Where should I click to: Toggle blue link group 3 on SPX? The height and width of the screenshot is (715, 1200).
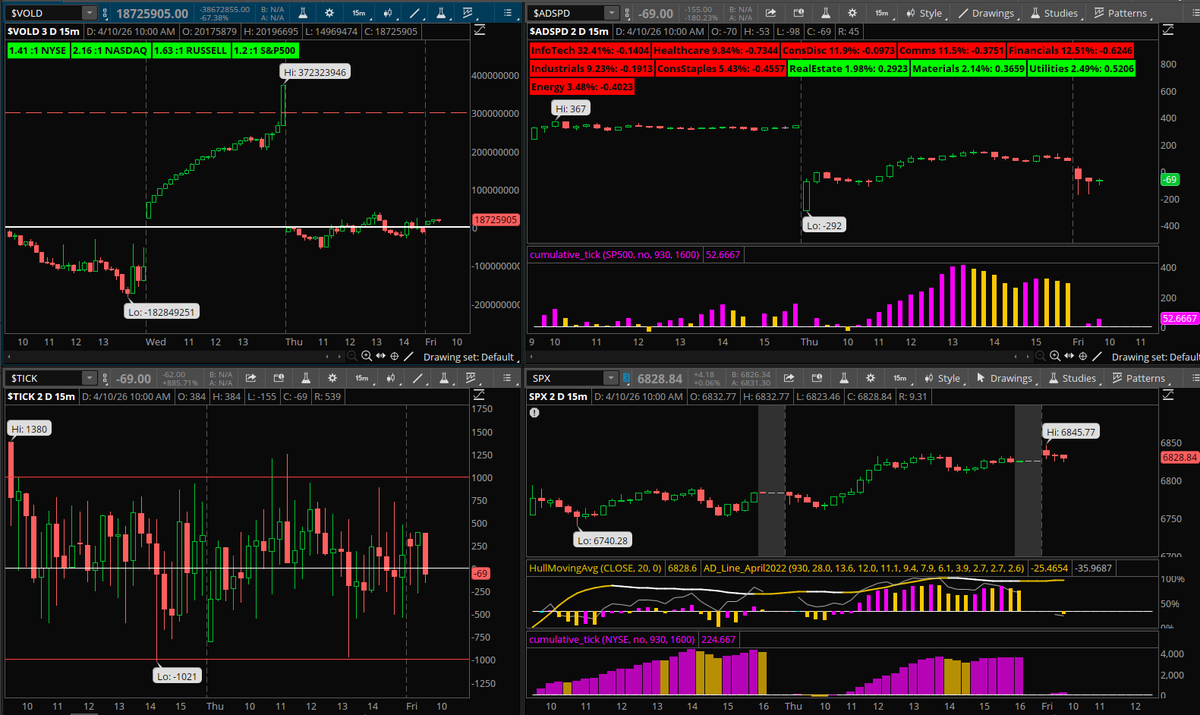point(626,378)
